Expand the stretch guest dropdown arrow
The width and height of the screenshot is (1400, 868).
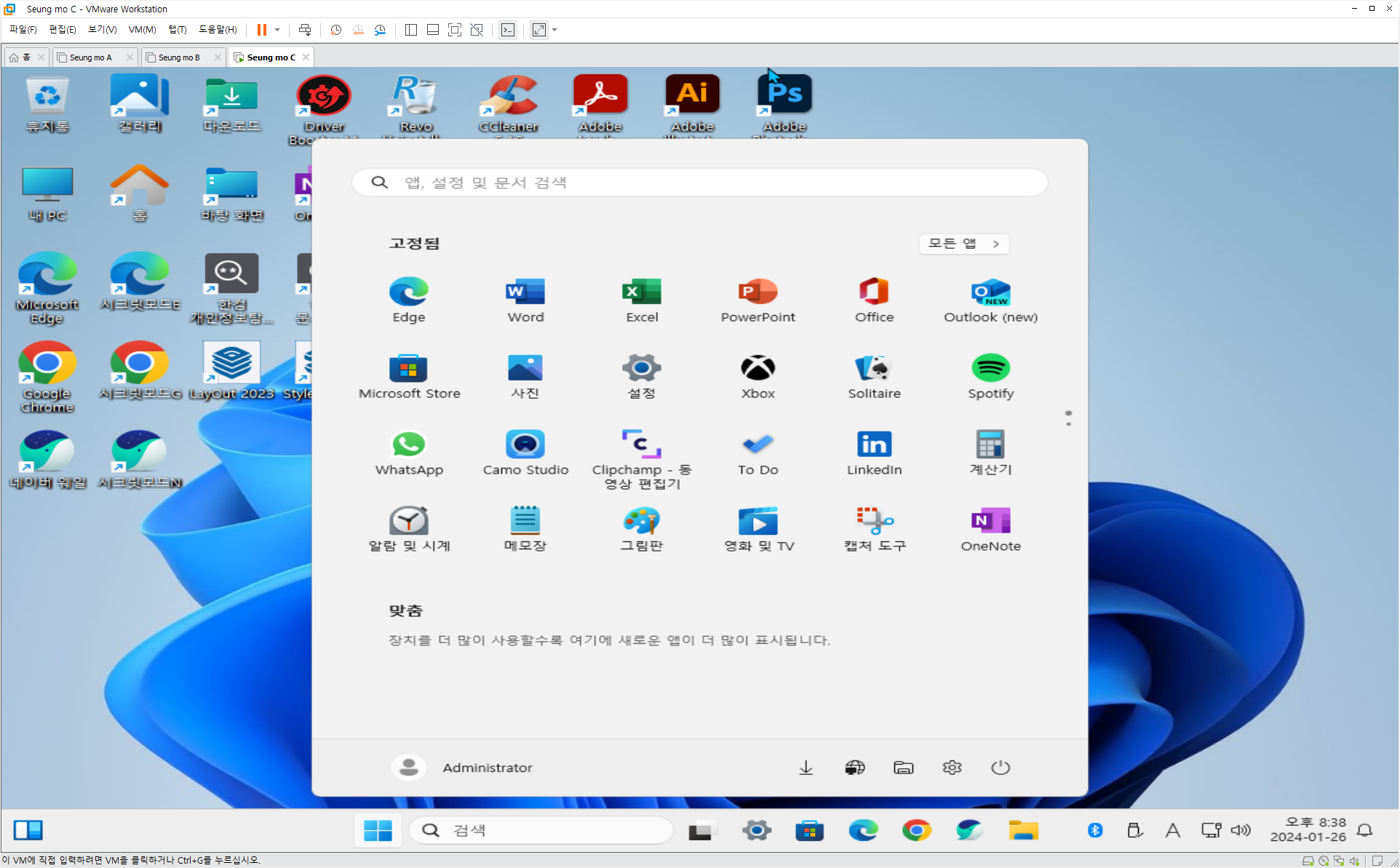[x=554, y=30]
